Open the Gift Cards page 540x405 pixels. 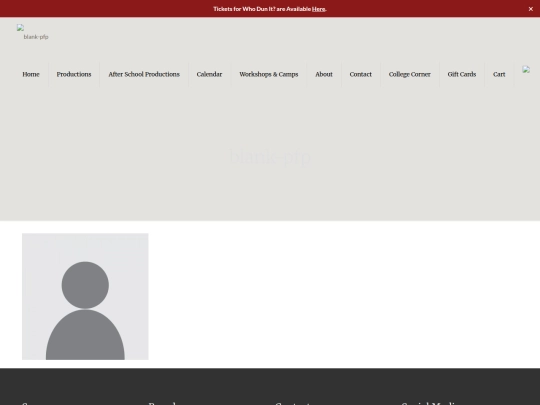point(462,74)
